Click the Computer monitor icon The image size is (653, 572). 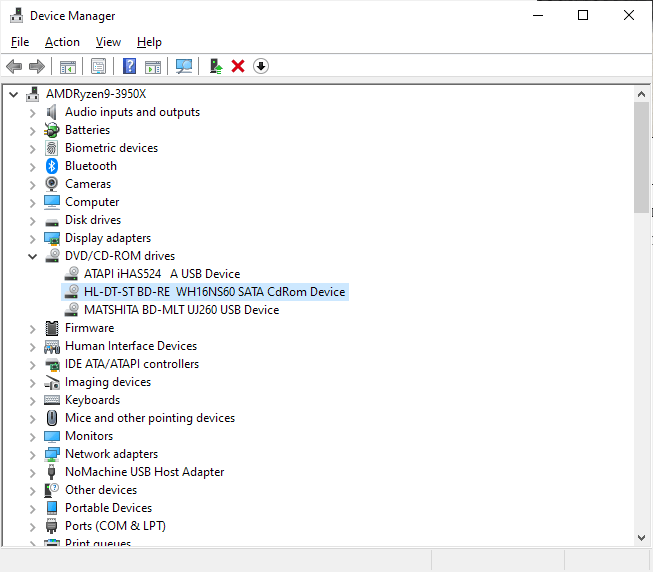coord(52,202)
